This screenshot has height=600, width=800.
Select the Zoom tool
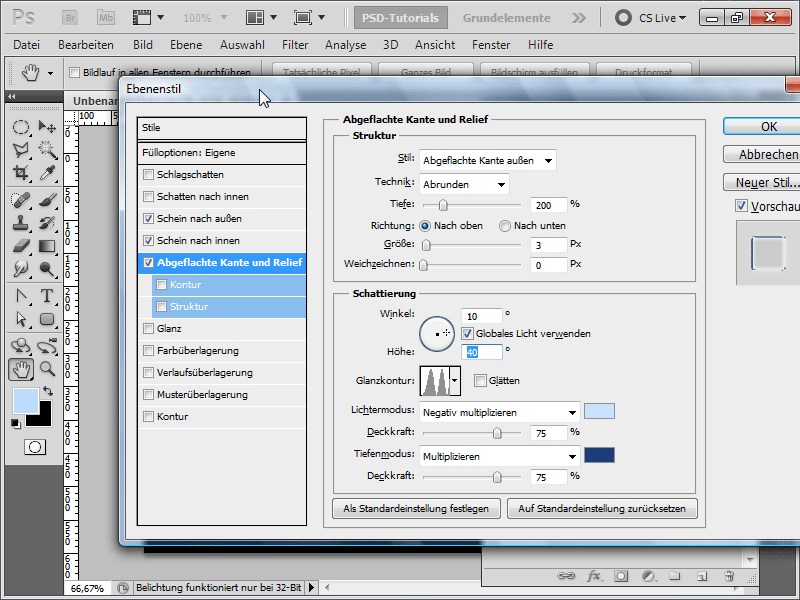click(x=47, y=369)
